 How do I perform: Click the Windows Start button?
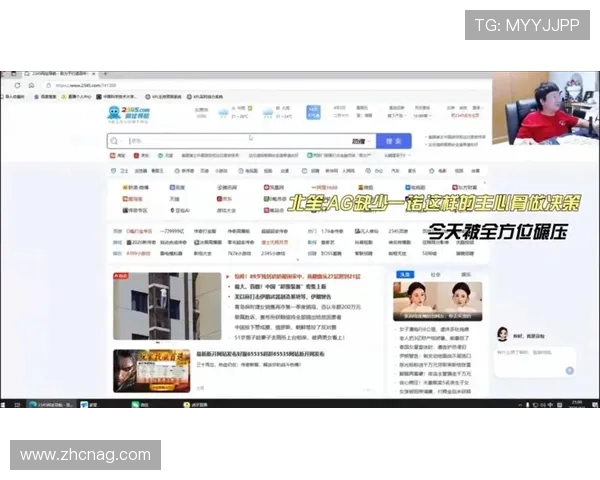[x=3, y=404]
